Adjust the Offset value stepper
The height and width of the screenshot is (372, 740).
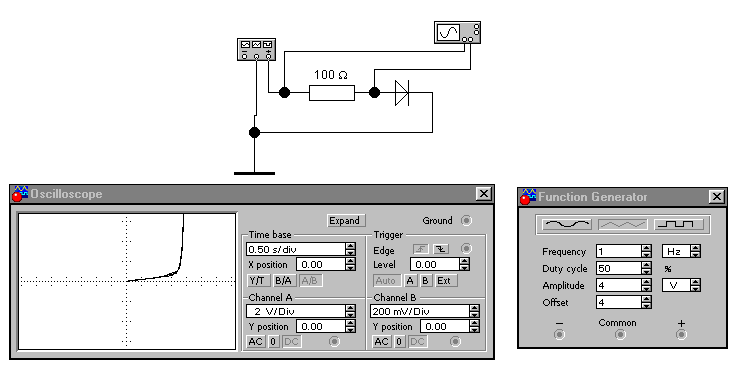[x=647, y=302]
